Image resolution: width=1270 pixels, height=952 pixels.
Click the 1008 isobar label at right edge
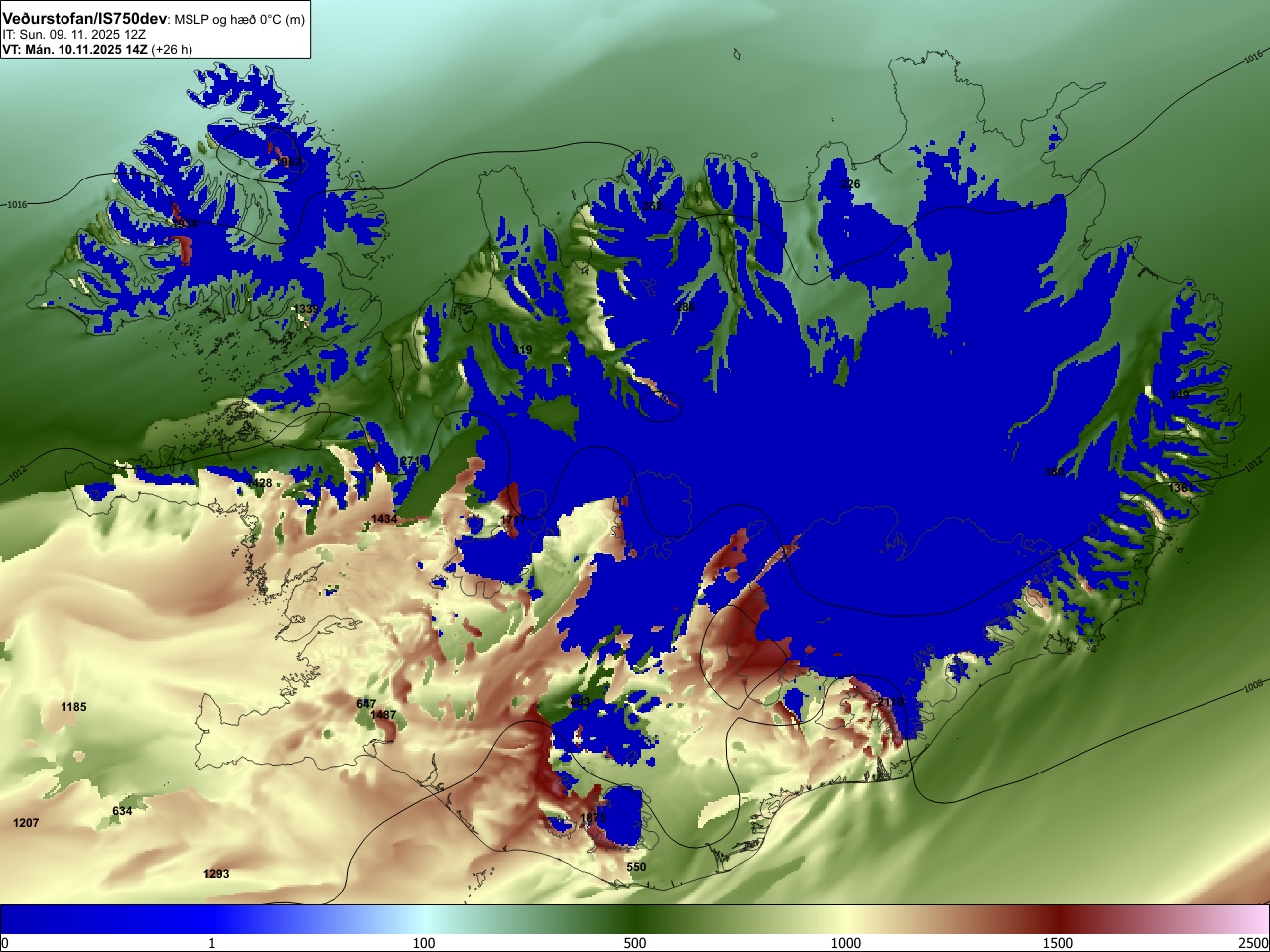click(x=1253, y=685)
